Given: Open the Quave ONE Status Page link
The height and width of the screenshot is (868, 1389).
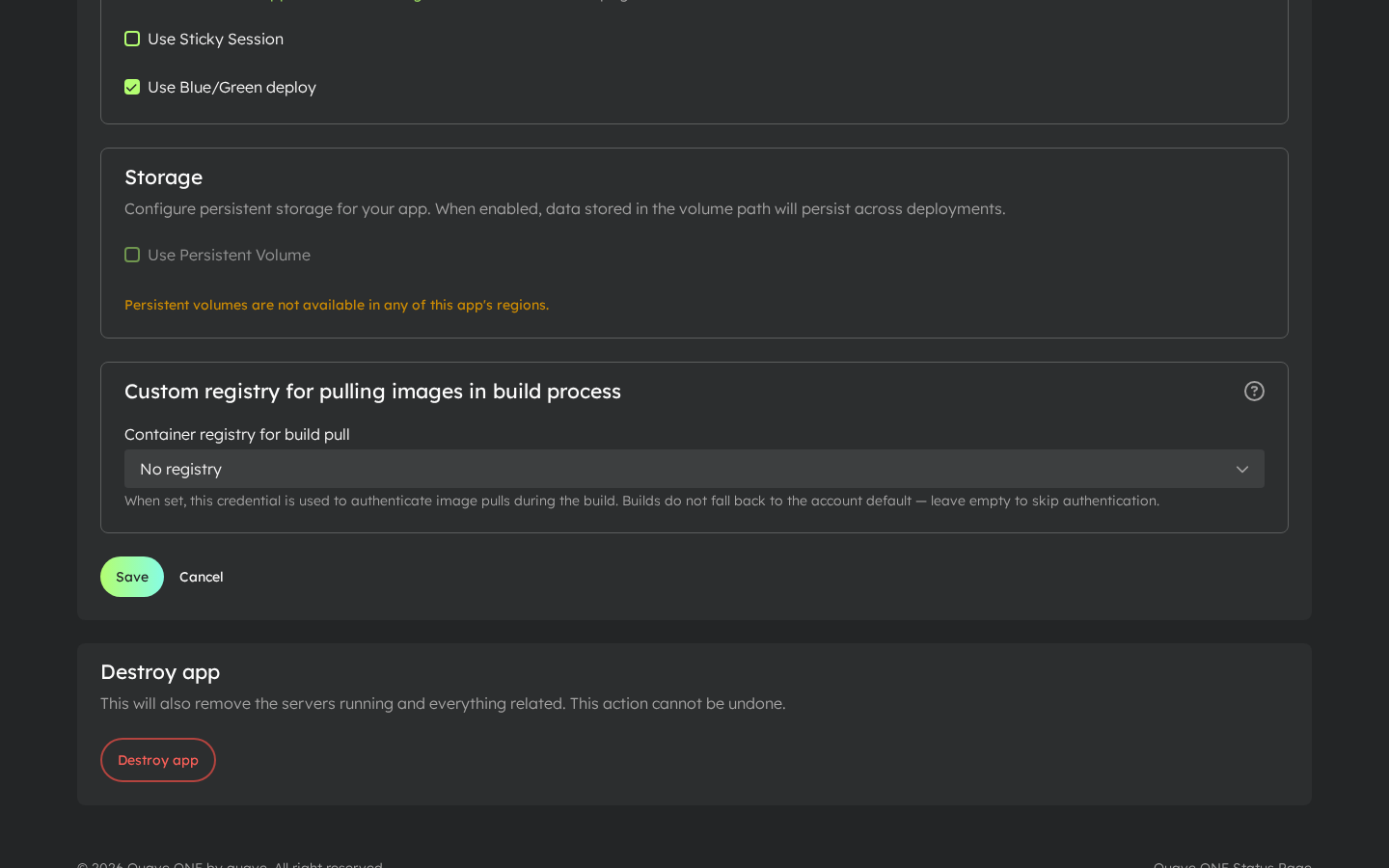Looking at the screenshot, I should 1232,864.
